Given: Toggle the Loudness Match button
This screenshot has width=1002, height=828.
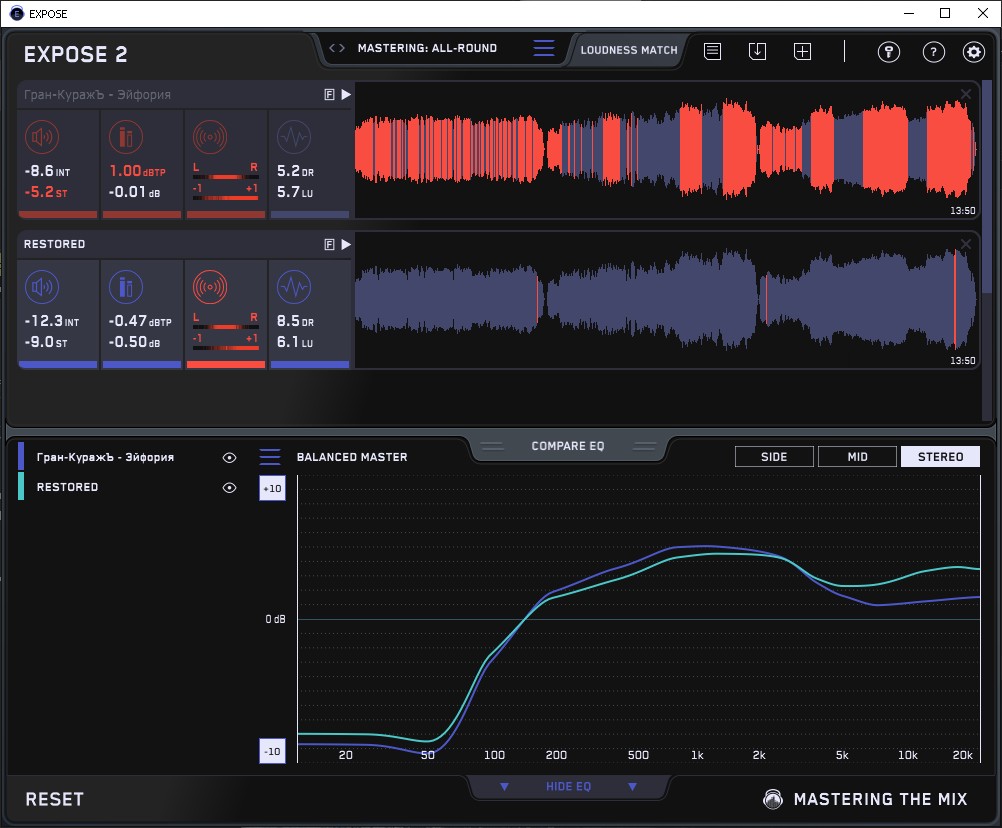Looking at the screenshot, I should click(x=629, y=50).
